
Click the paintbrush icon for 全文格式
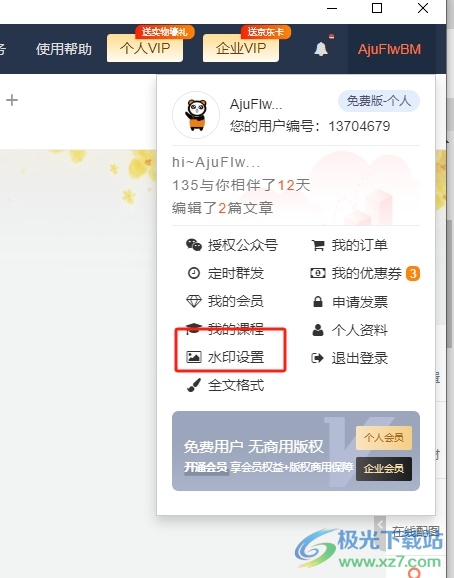click(x=194, y=386)
